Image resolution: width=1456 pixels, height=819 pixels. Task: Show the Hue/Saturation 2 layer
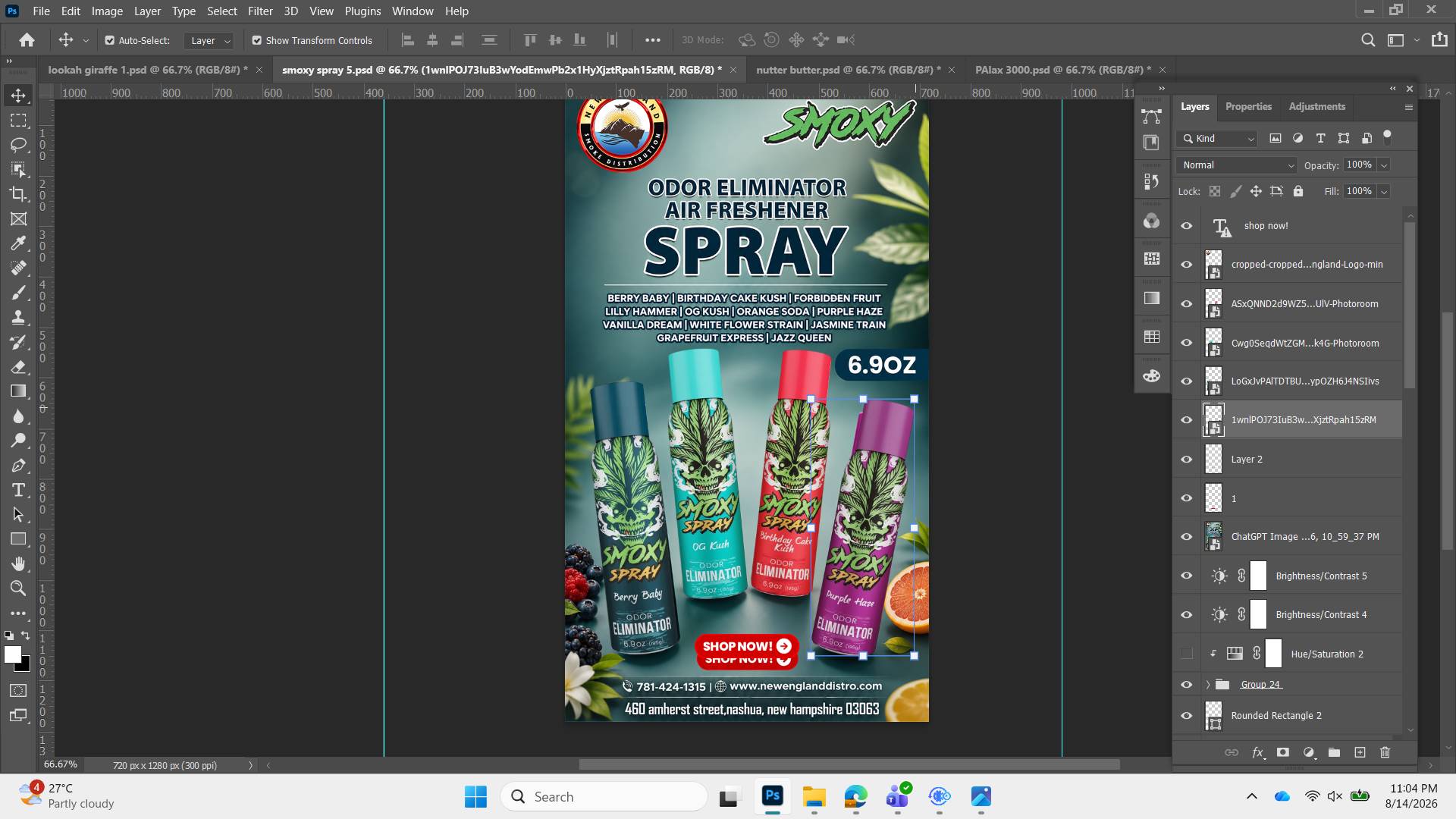coord(1187,654)
